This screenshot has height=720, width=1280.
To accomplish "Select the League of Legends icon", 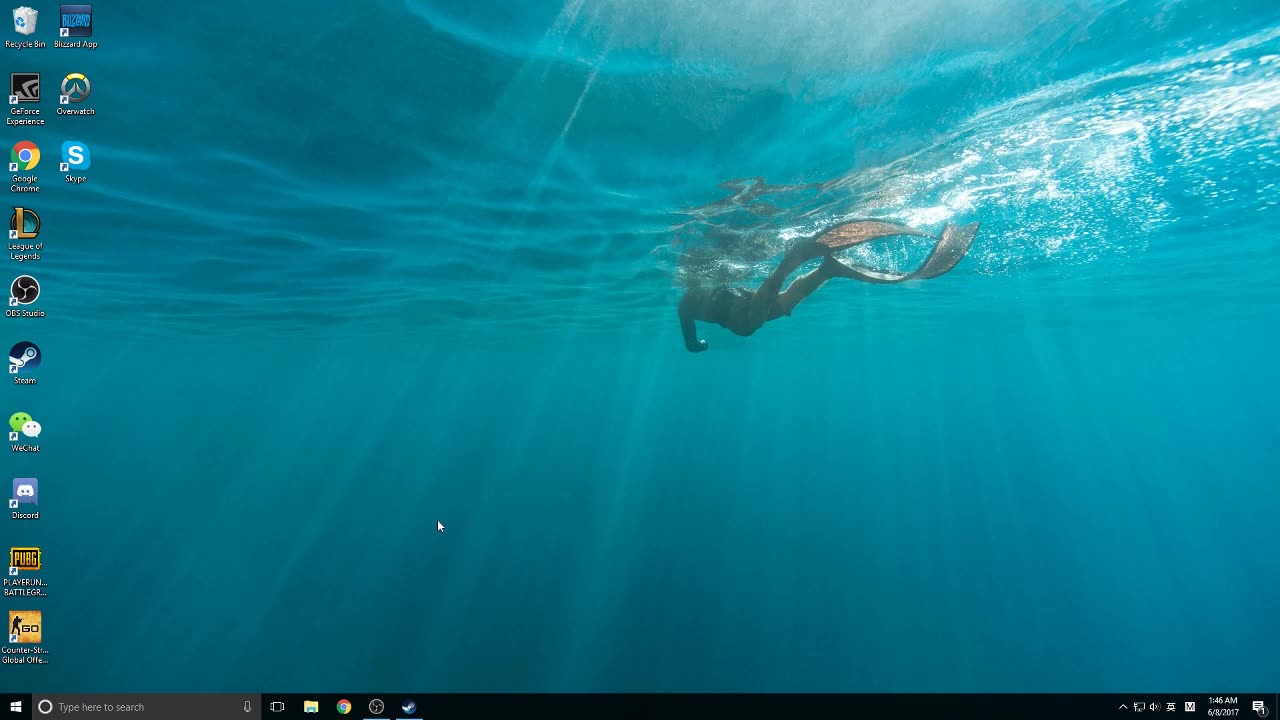I will coord(25,234).
